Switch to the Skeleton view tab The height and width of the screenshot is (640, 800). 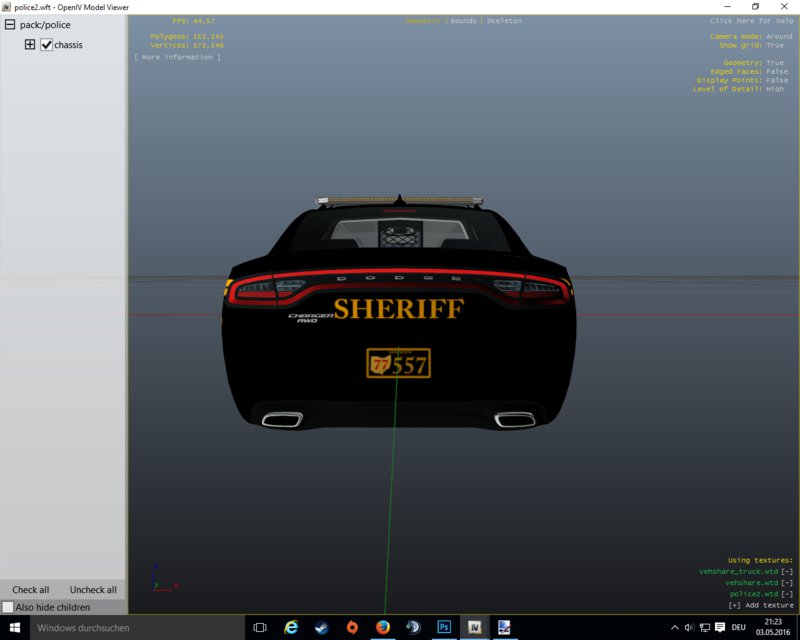pos(504,21)
